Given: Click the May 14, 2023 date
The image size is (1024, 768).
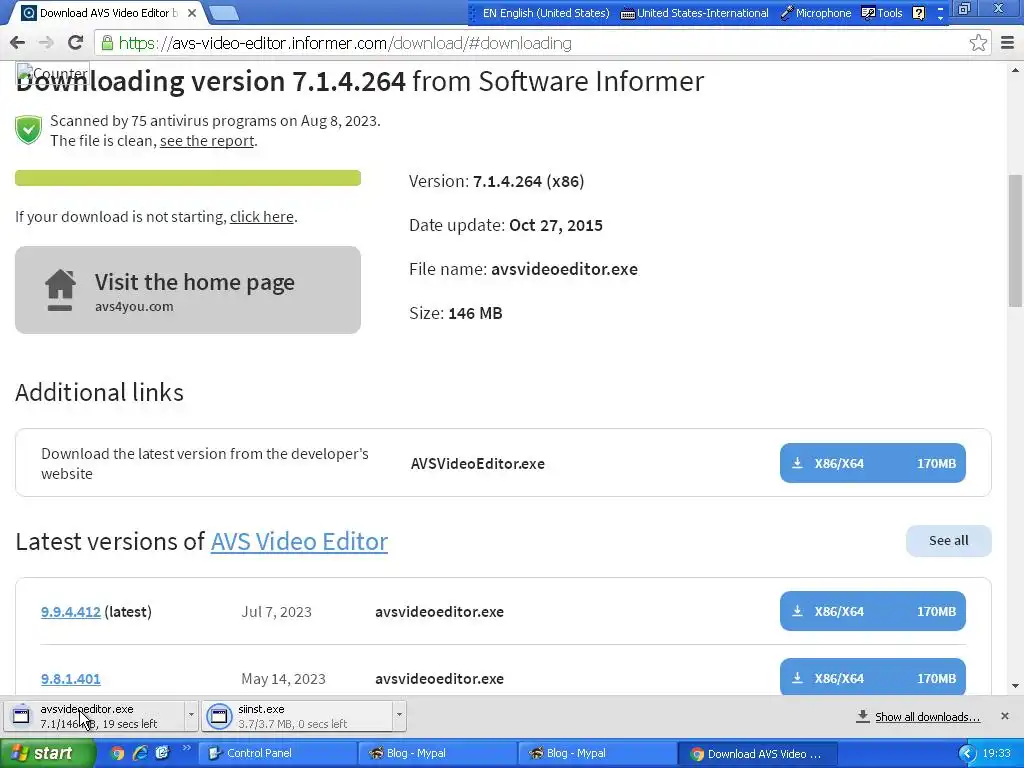Looking at the screenshot, I should pos(283,679).
